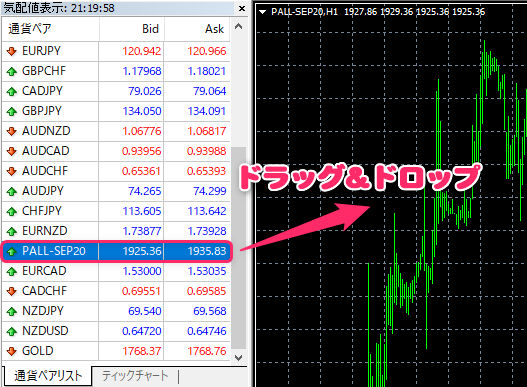The width and height of the screenshot is (527, 387).
Task: Click the scroll up arrow of the symbol list
Action: [x=239, y=27]
